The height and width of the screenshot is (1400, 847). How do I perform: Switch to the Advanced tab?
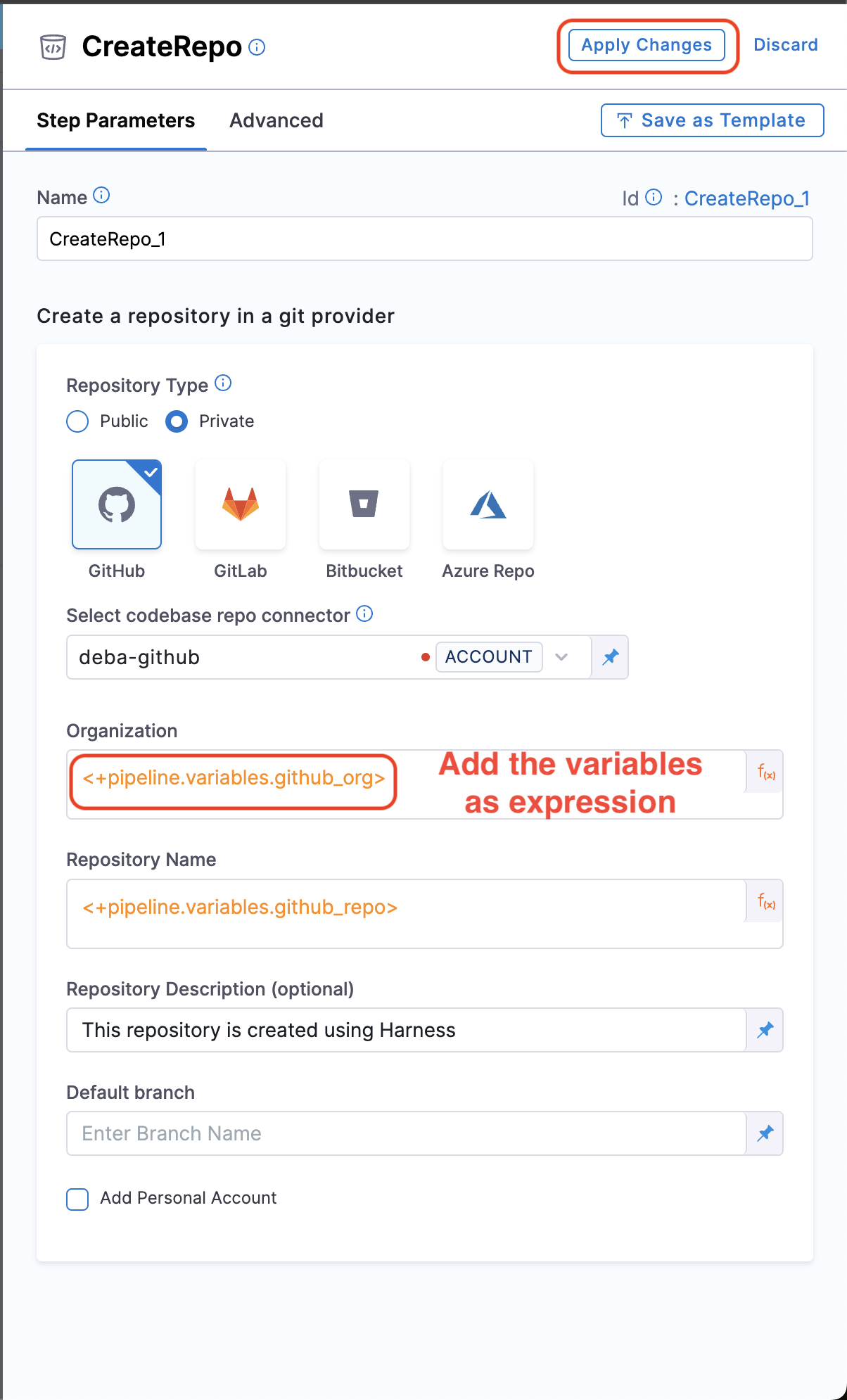[x=276, y=121]
